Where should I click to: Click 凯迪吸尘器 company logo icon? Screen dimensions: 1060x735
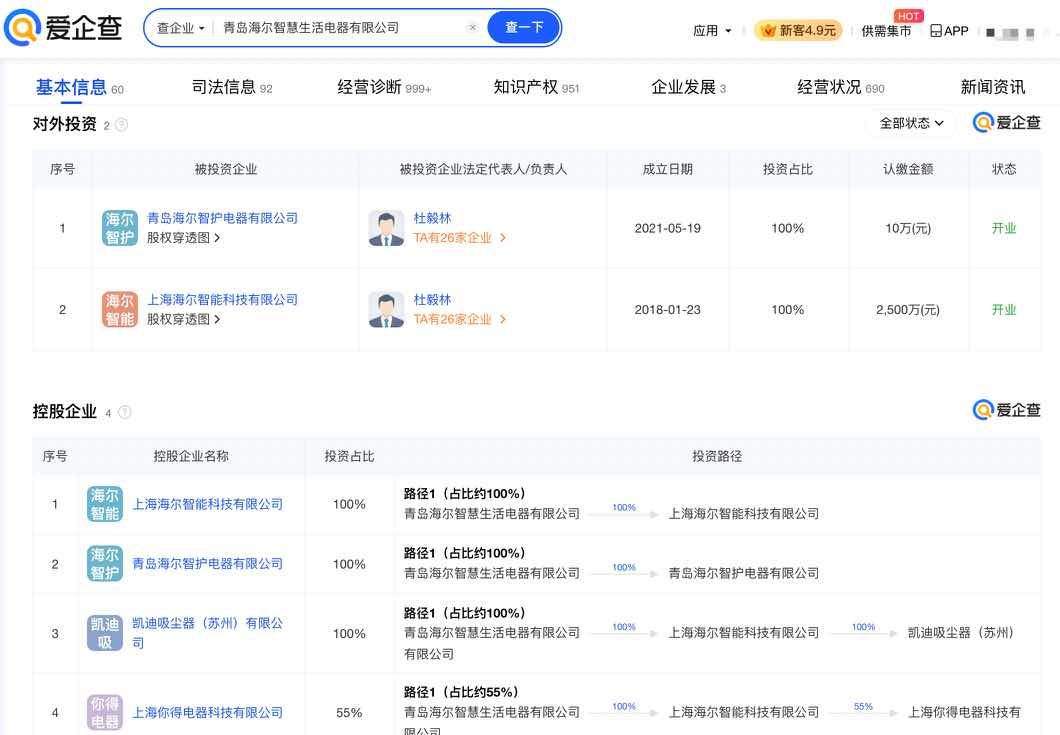click(x=105, y=633)
